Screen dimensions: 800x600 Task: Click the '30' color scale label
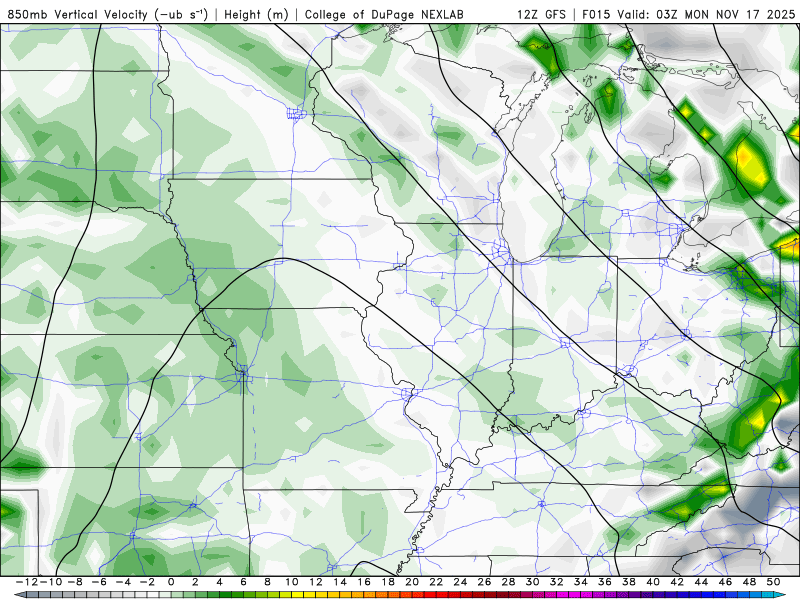tap(532, 582)
